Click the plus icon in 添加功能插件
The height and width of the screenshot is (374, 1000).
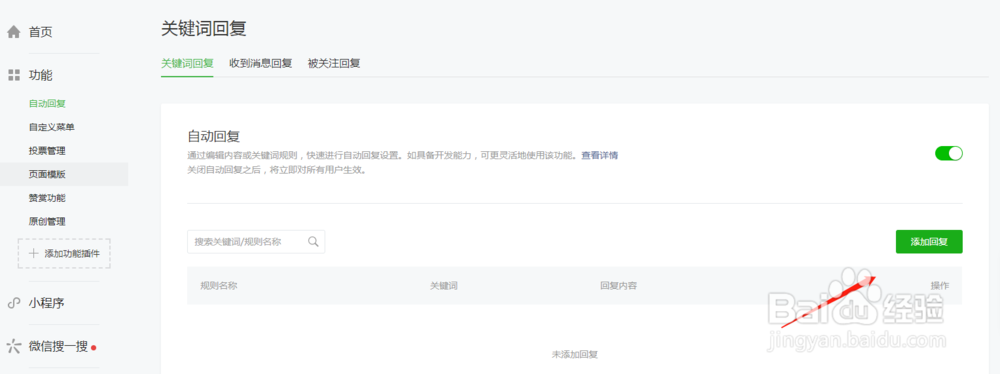34,253
